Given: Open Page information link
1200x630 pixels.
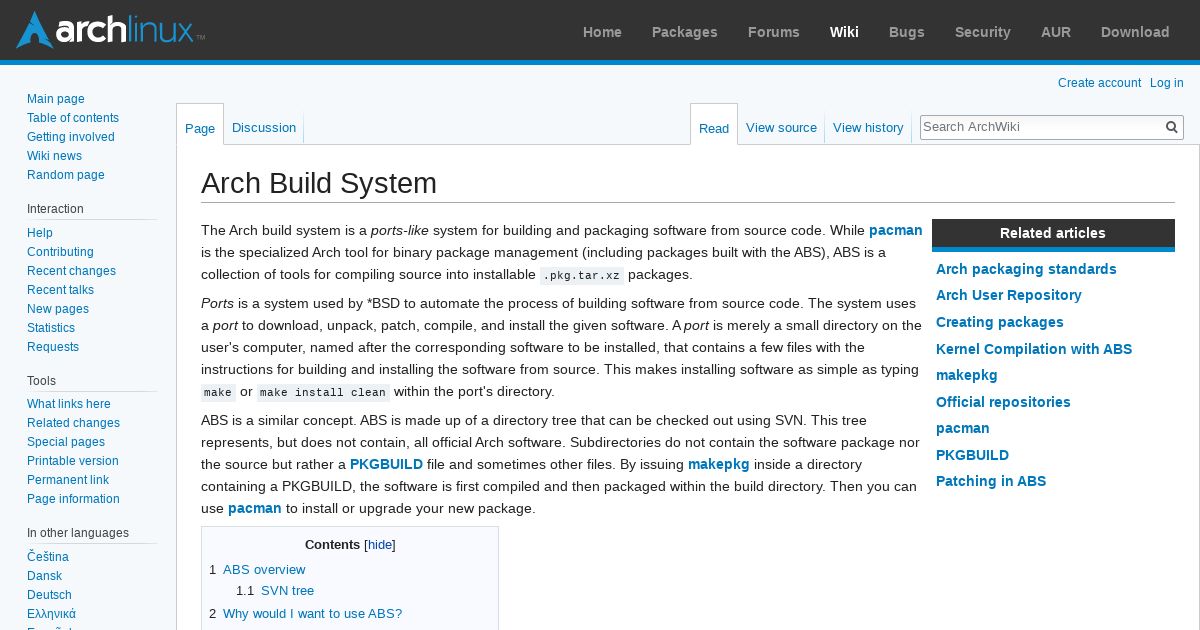Looking at the screenshot, I should point(73,499).
